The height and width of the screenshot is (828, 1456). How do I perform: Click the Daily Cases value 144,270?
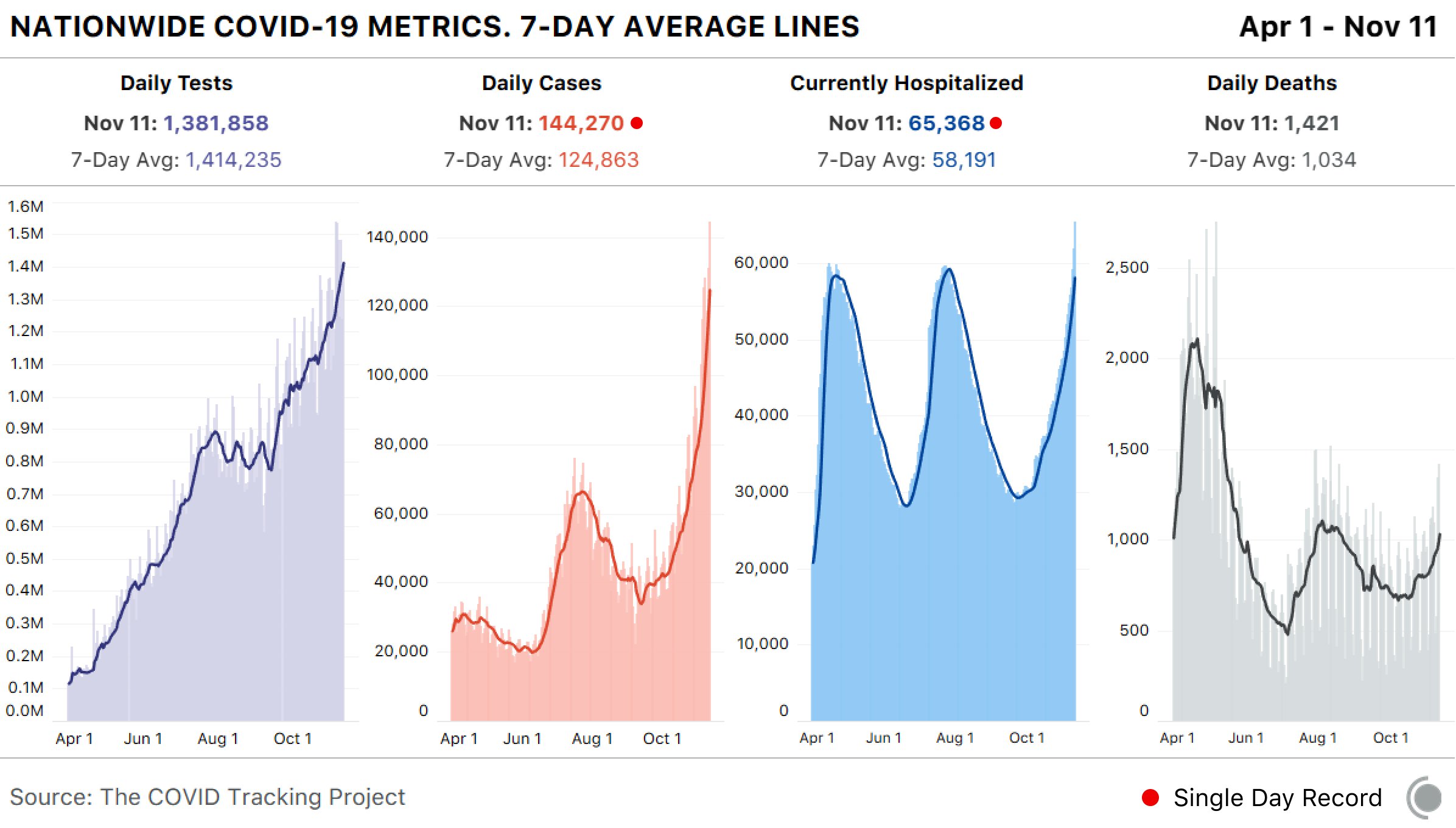pyautogui.click(x=581, y=124)
